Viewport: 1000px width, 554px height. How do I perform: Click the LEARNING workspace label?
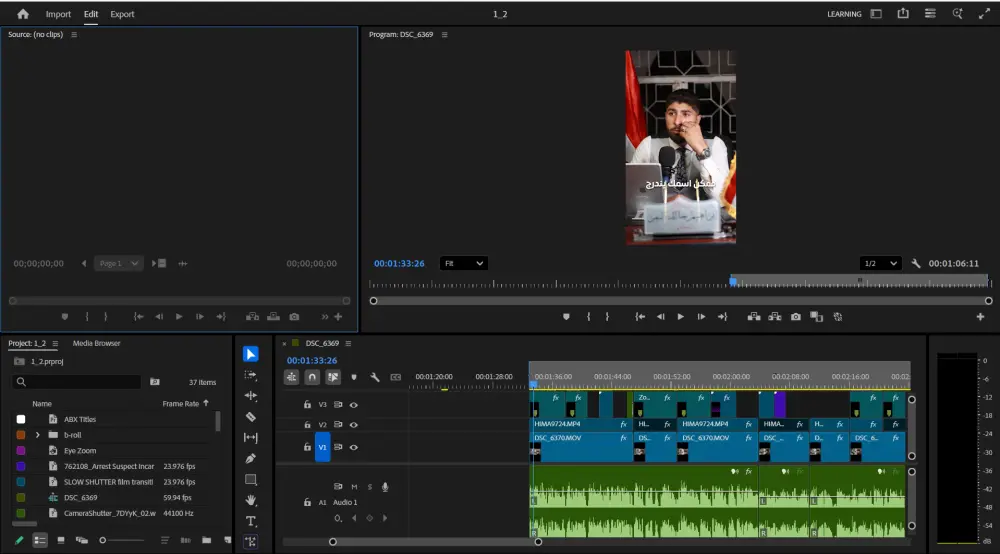pyautogui.click(x=844, y=14)
